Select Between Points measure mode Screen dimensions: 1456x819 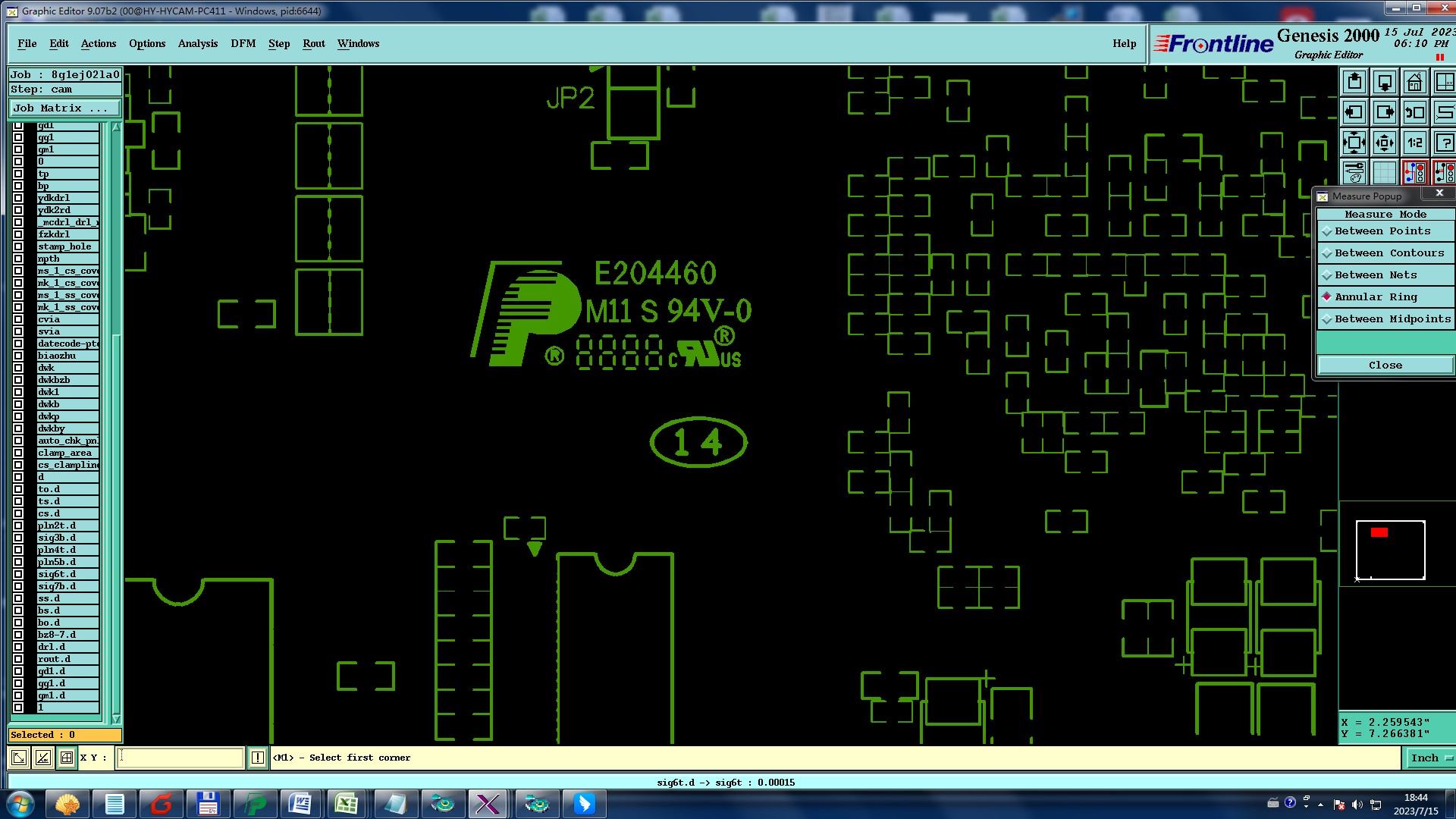click(1382, 231)
